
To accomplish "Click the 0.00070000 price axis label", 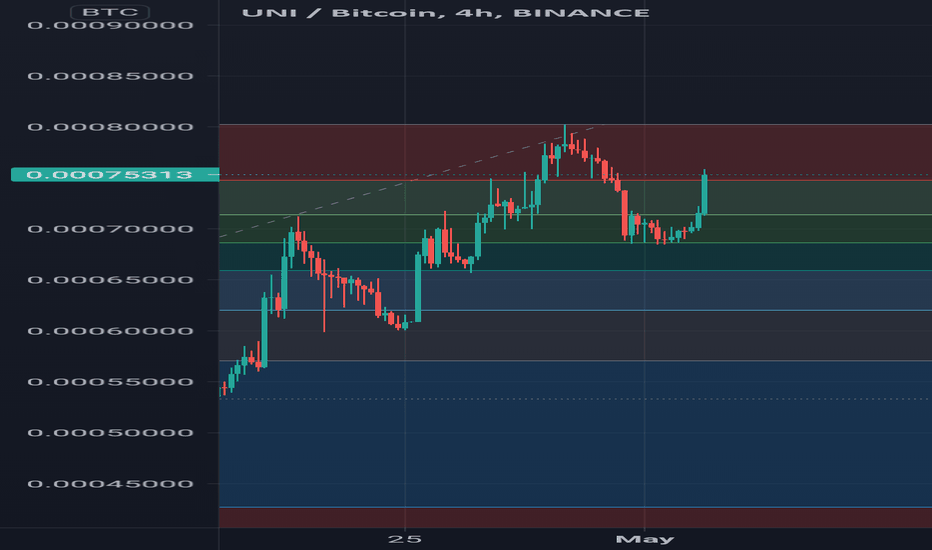I will (111, 229).
